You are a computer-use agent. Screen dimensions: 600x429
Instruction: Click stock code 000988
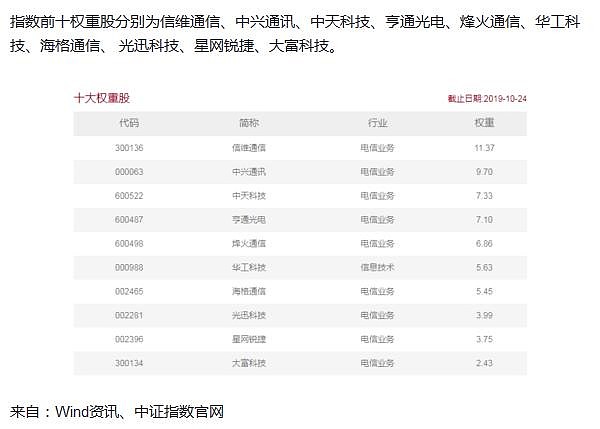[129, 268]
